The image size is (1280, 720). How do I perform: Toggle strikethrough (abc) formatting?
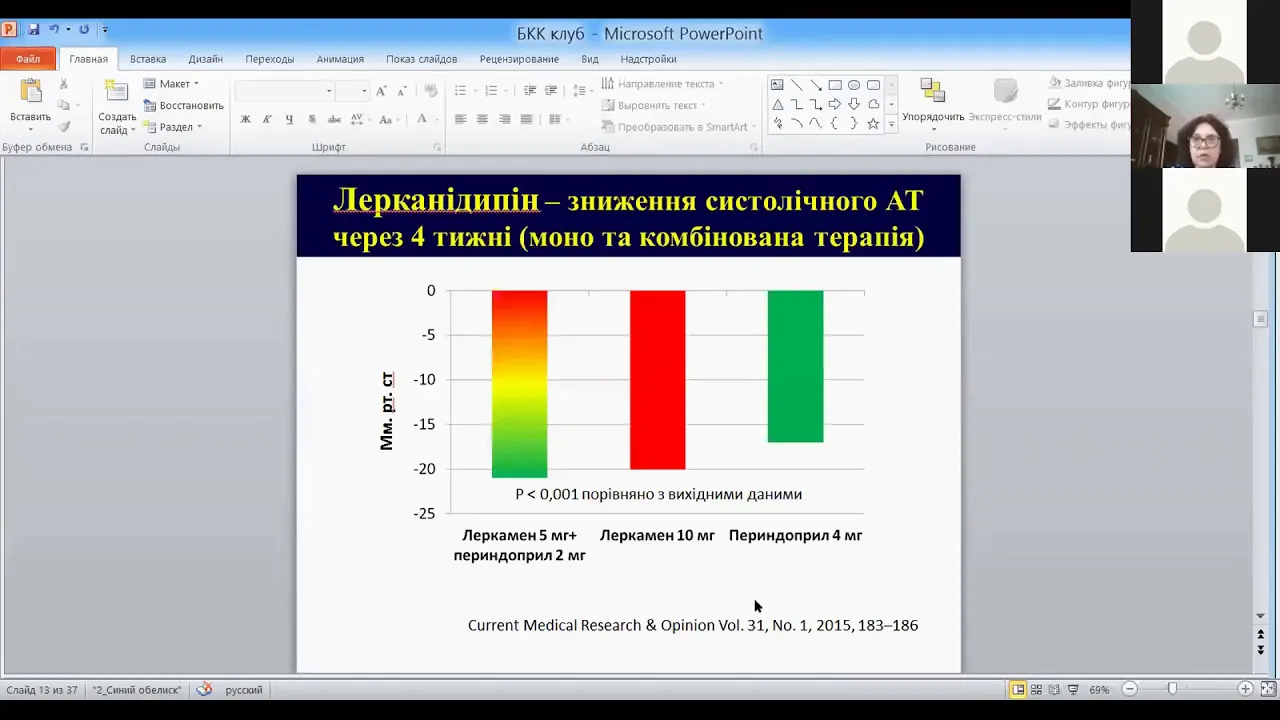pyautogui.click(x=335, y=119)
